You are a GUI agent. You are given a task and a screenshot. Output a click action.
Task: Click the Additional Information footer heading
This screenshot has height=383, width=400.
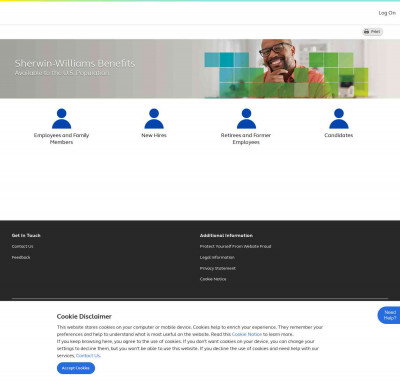226,235
